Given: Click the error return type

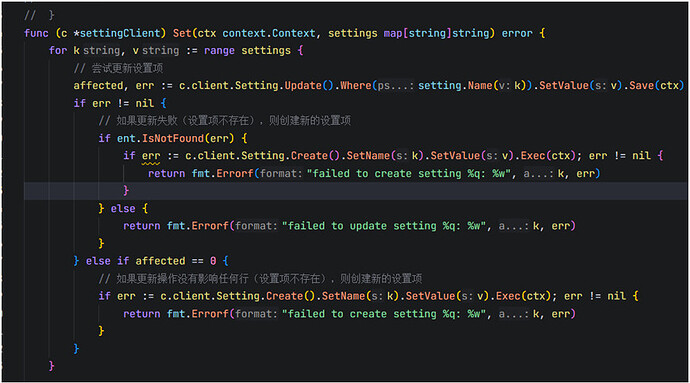Looking at the screenshot, I should coord(517,33).
